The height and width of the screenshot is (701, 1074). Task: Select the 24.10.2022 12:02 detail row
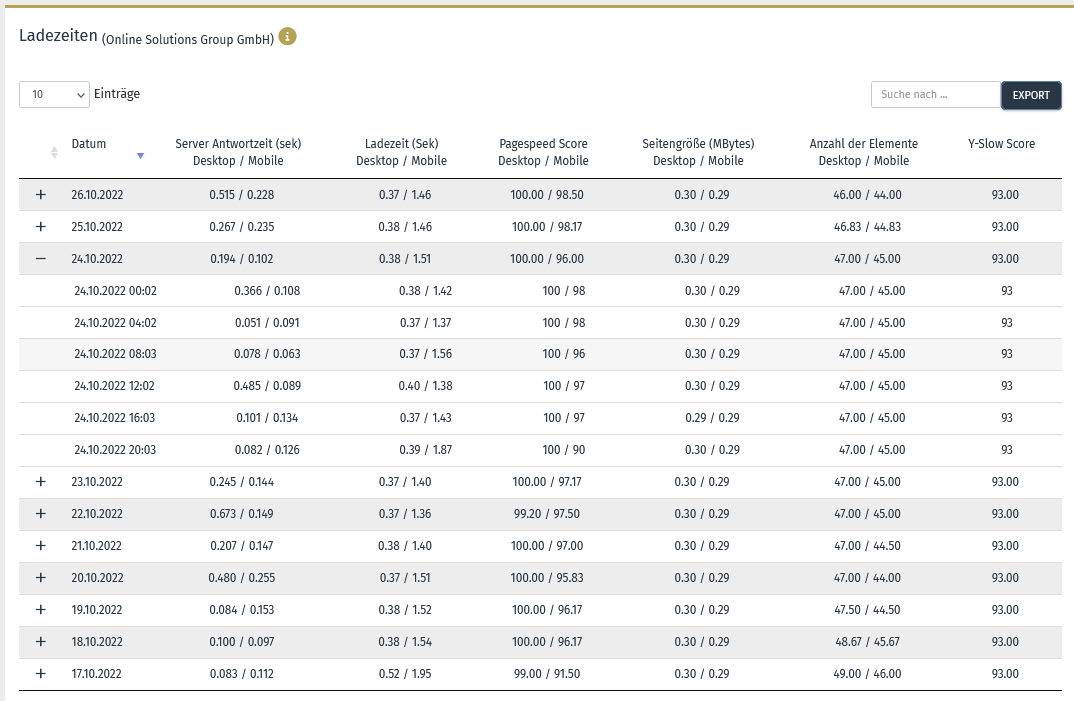click(540, 386)
